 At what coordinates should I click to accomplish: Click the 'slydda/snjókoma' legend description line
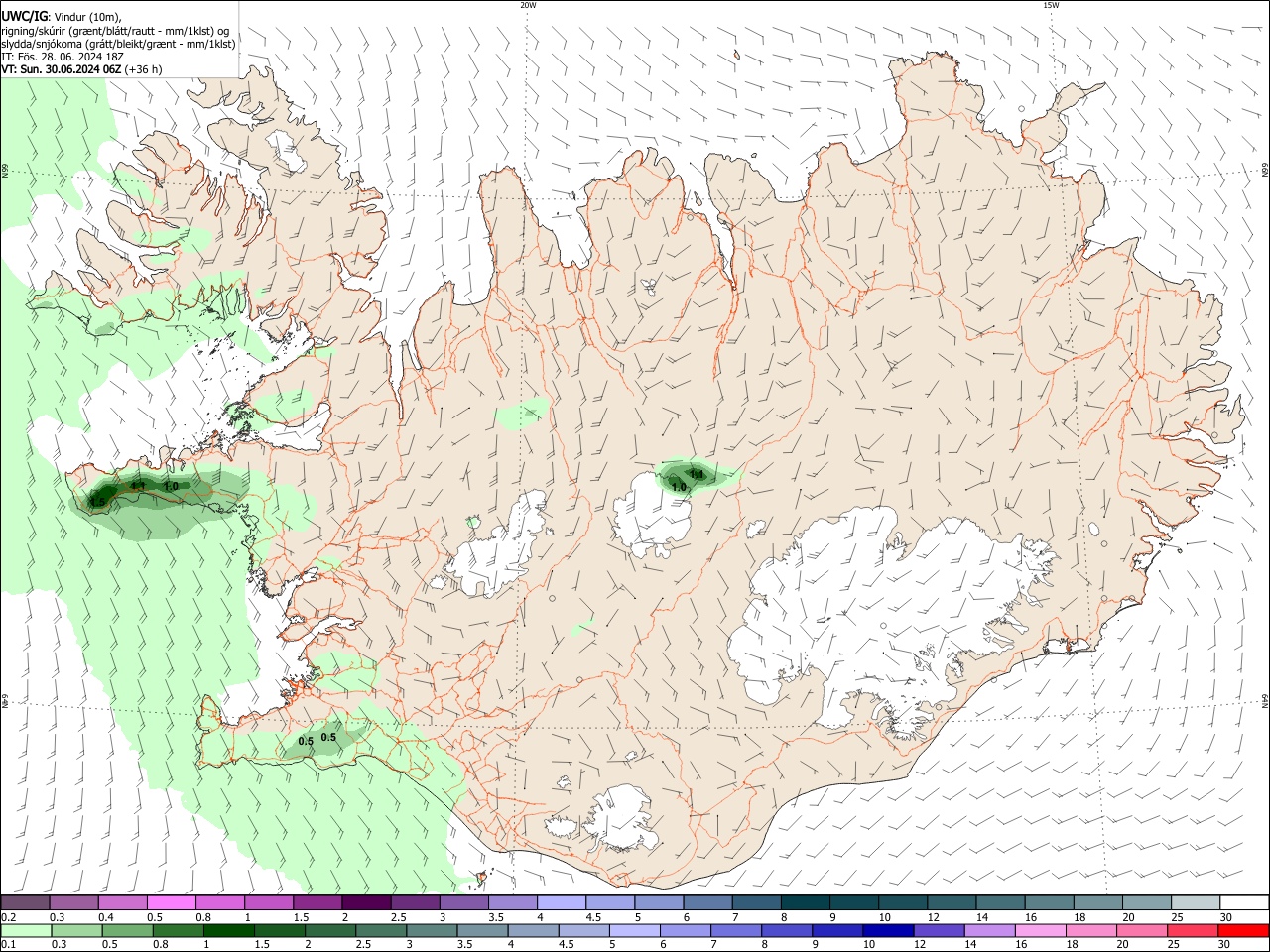(118, 44)
